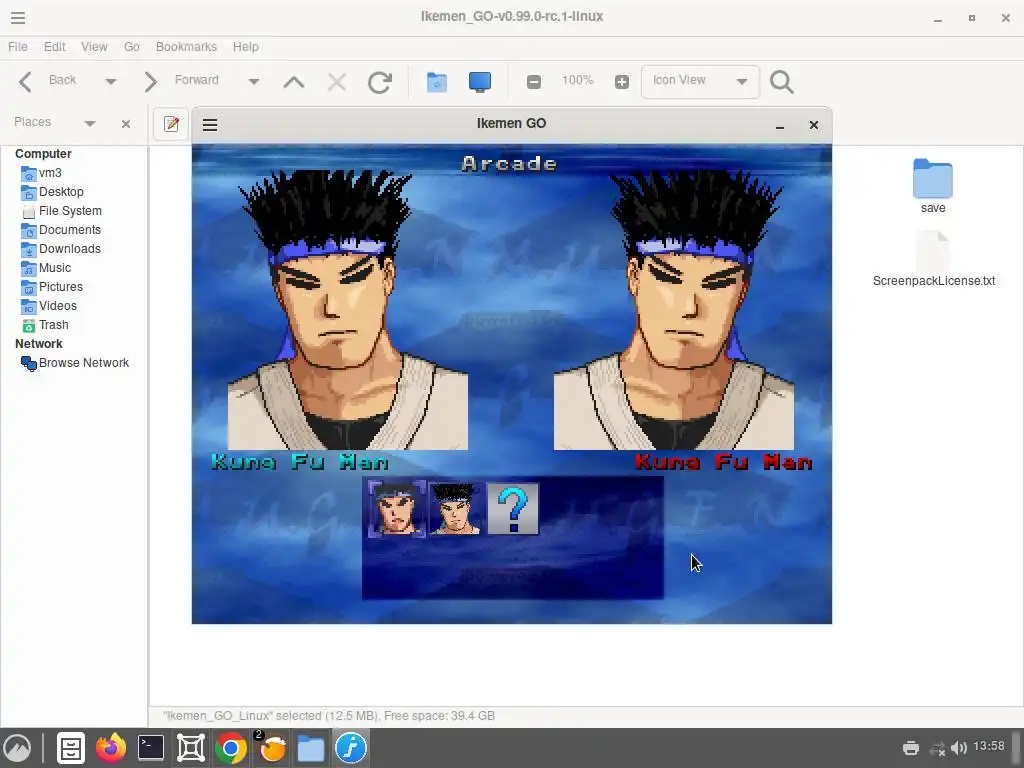
Task: Open the taskbar file cabinet icon
Action: 71,748
